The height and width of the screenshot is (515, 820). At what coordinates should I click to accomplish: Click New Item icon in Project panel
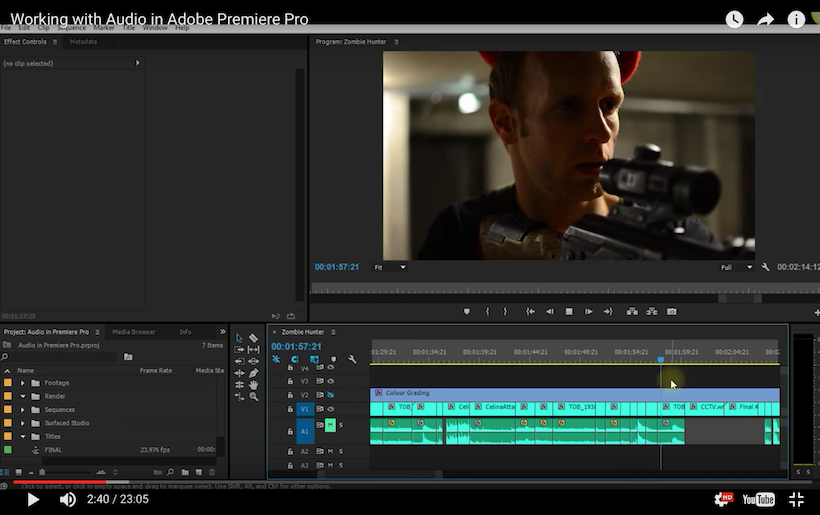point(199,472)
